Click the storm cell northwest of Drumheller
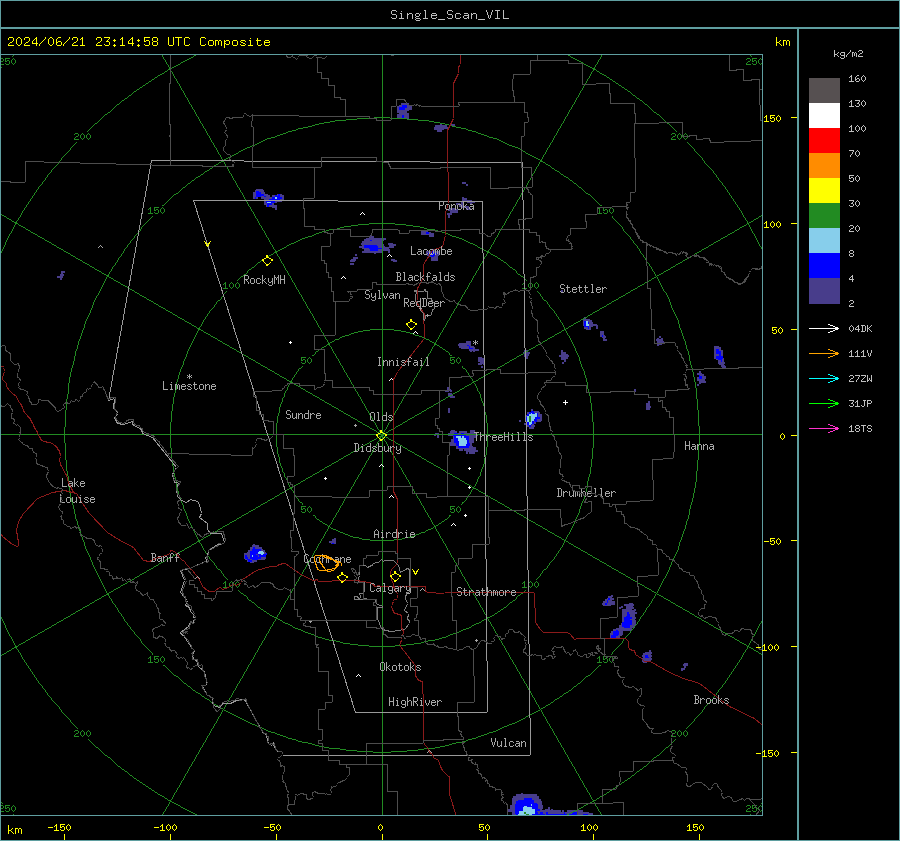Image resolution: width=900 pixels, height=841 pixels. click(x=533, y=418)
